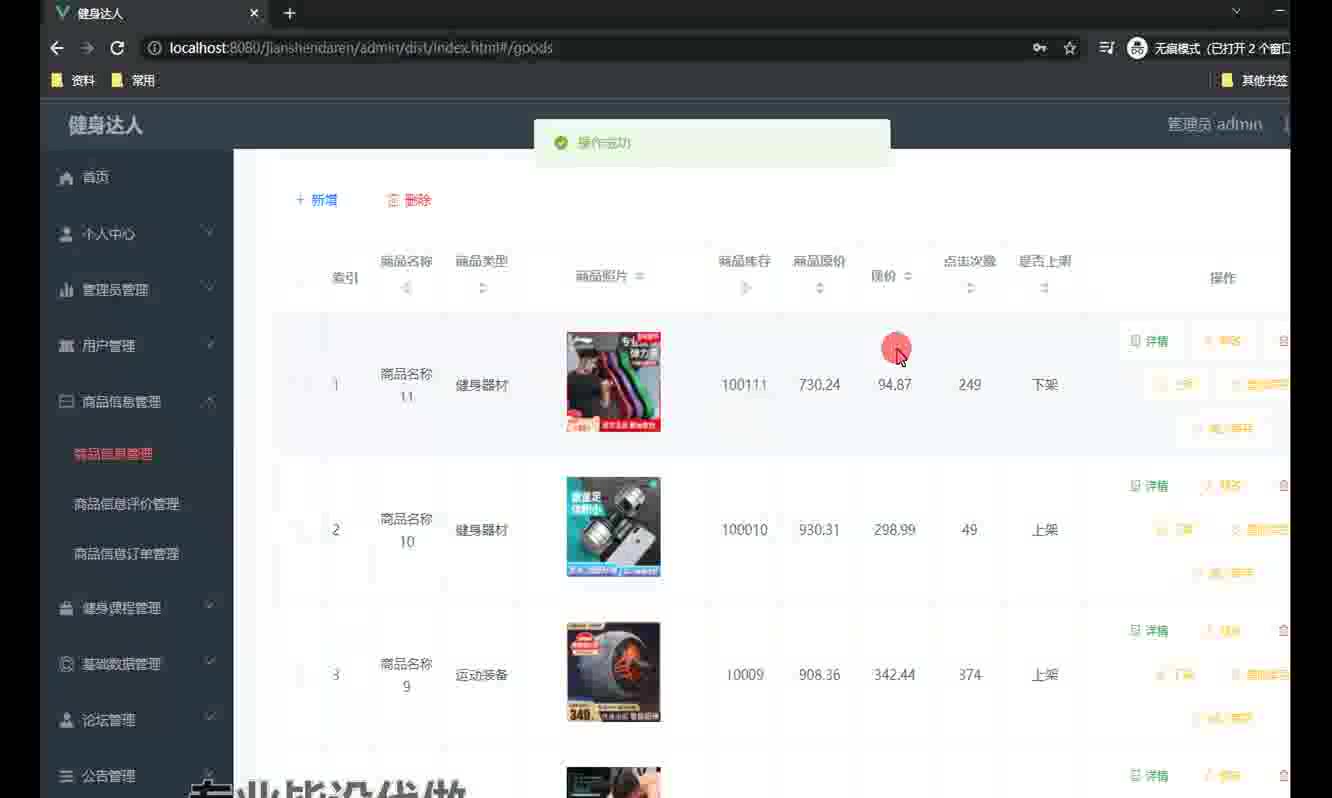Screen dimensions: 1332x798
Task: Click the stock value 100010
Action: [x=744, y=530]
